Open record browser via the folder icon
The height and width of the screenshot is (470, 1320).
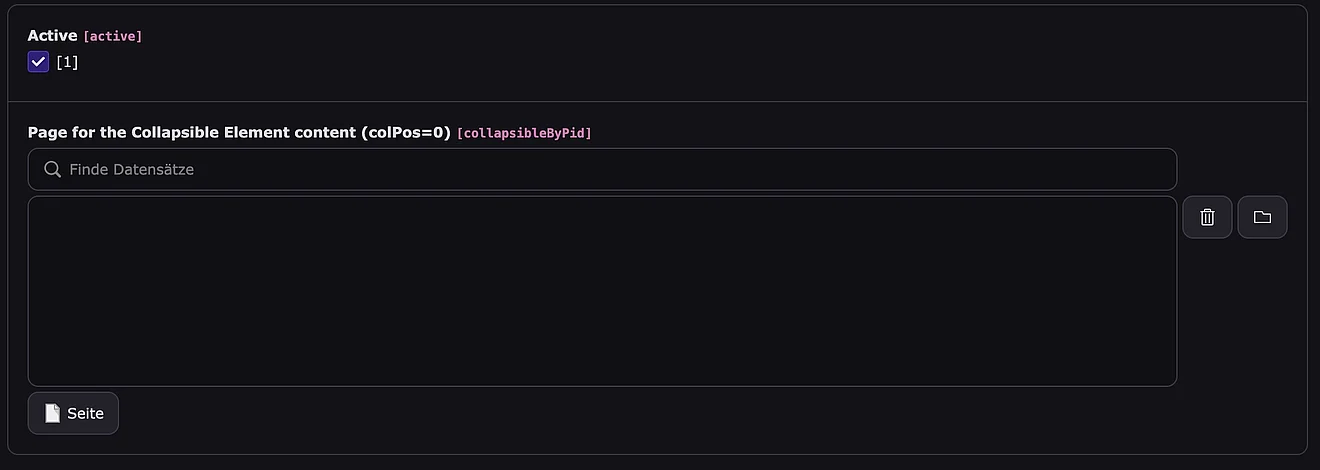click(1262, 217)
